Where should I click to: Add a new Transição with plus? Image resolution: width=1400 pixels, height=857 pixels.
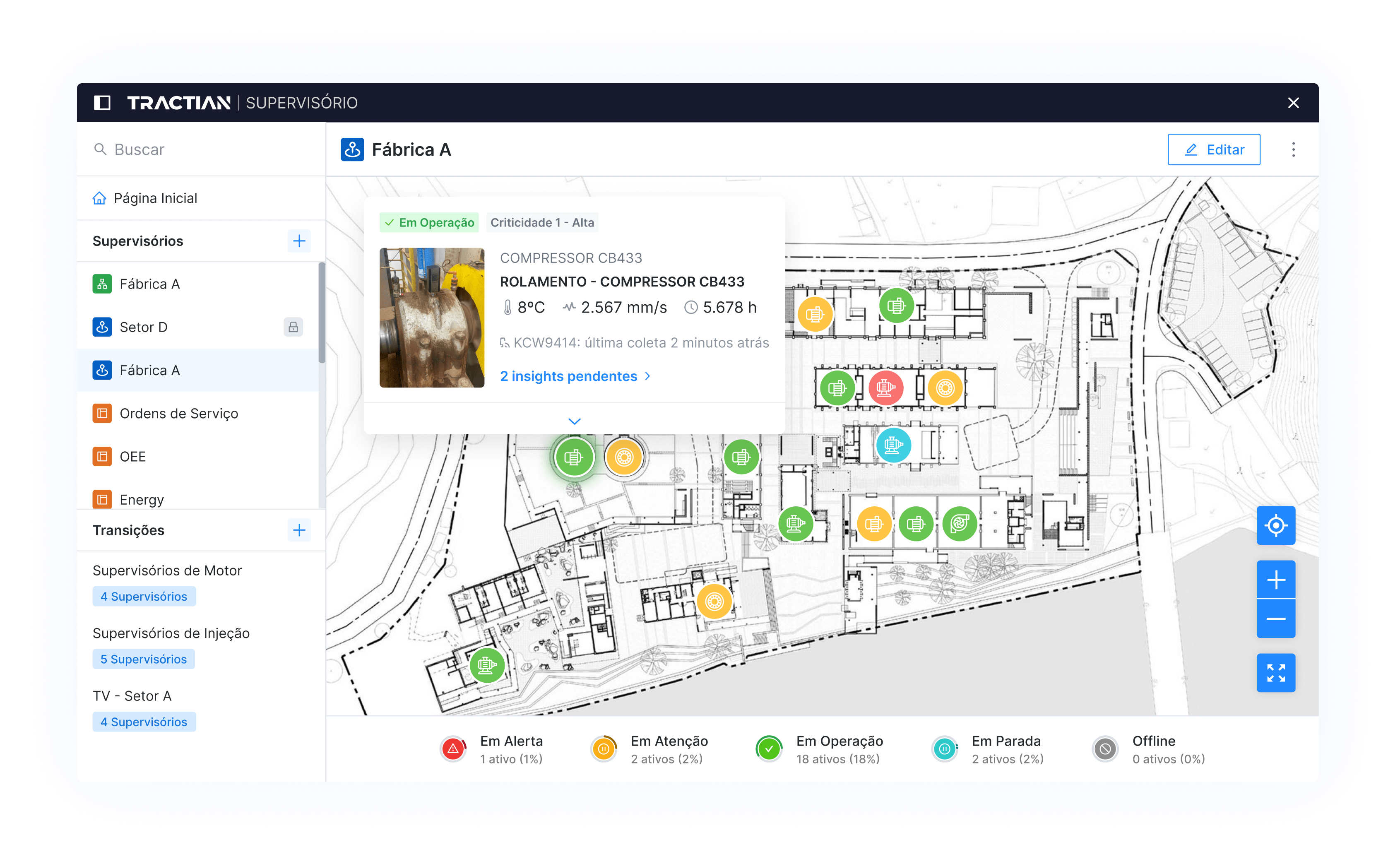point(299,530)
